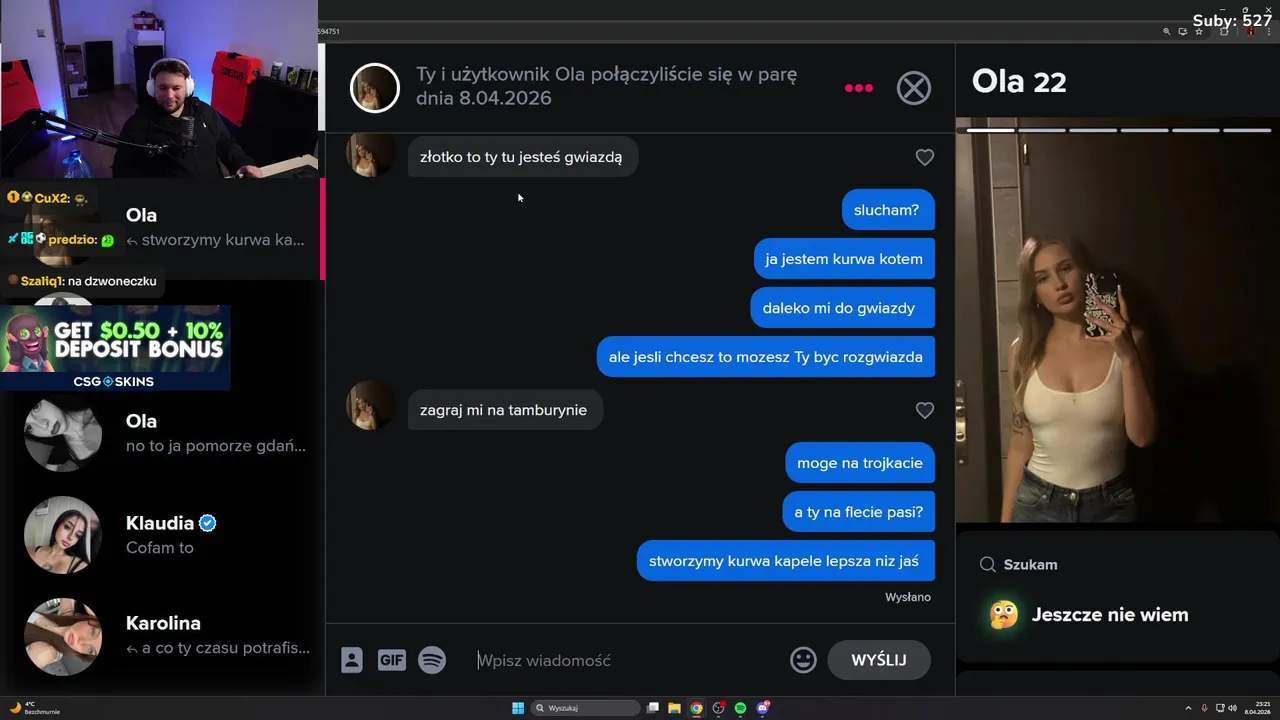Screen dimensions: 1280x720
Task: View Ola's profile mirror selfie photo
Action: click(x=1117, y=325)
